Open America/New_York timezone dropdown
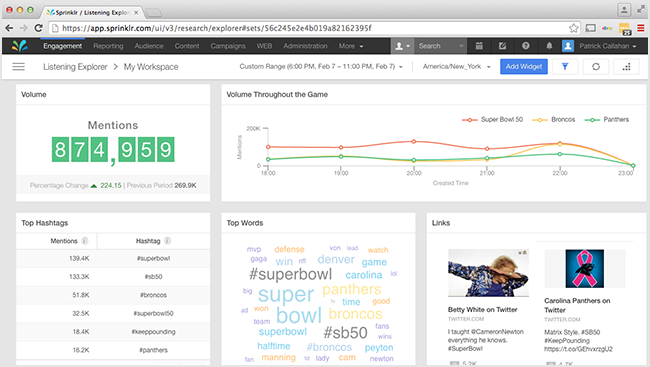The image size is (650, 367). (456, 66)
